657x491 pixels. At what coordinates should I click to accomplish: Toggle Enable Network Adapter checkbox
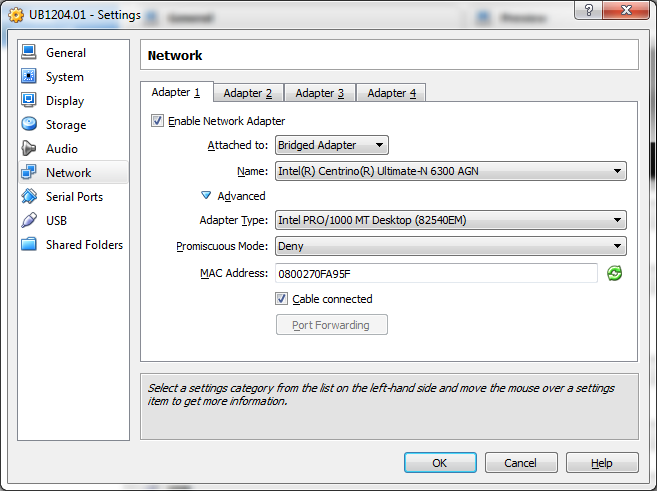[157, 121]
